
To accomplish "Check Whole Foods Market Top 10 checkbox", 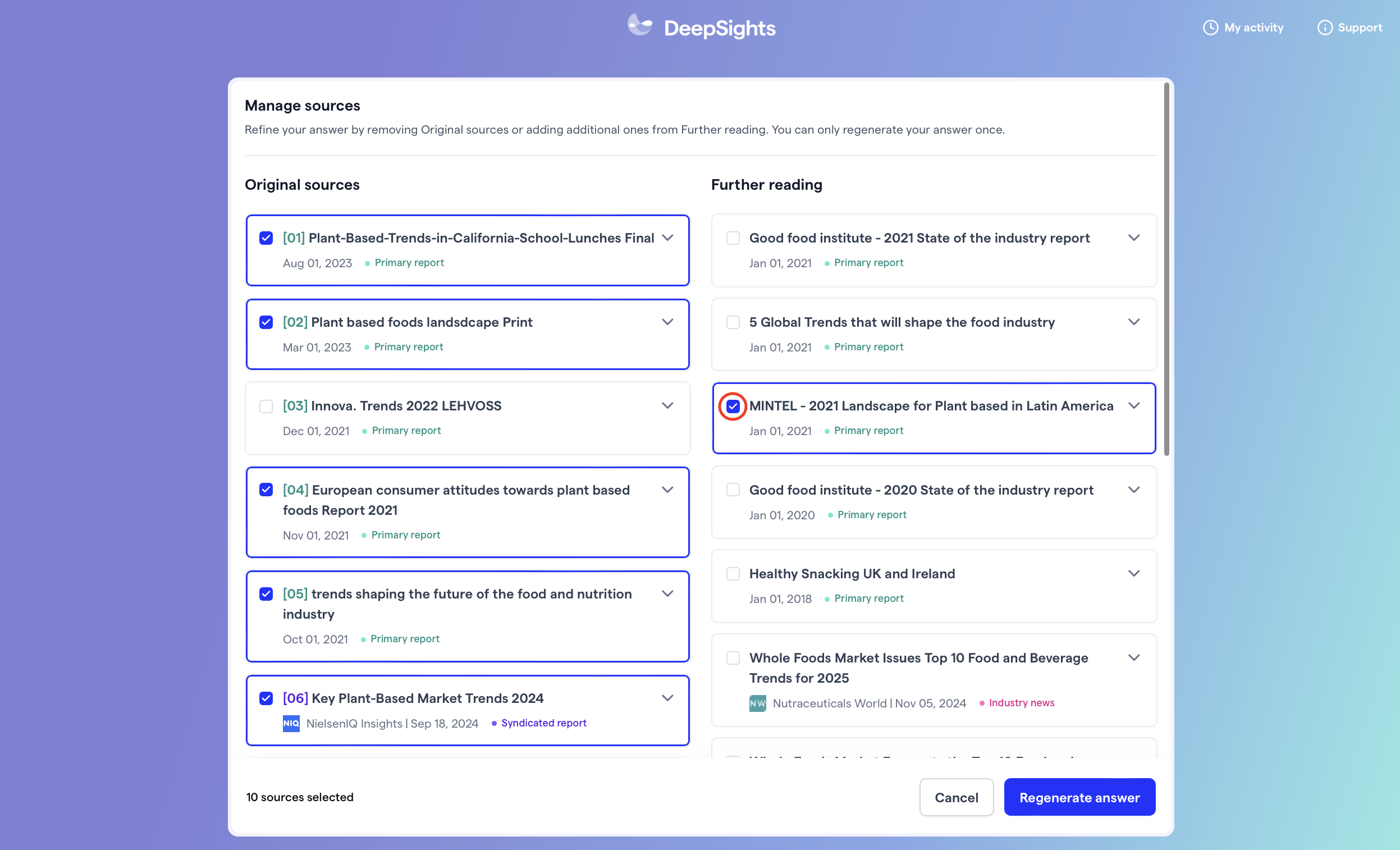I will click(x=733, y=658).
